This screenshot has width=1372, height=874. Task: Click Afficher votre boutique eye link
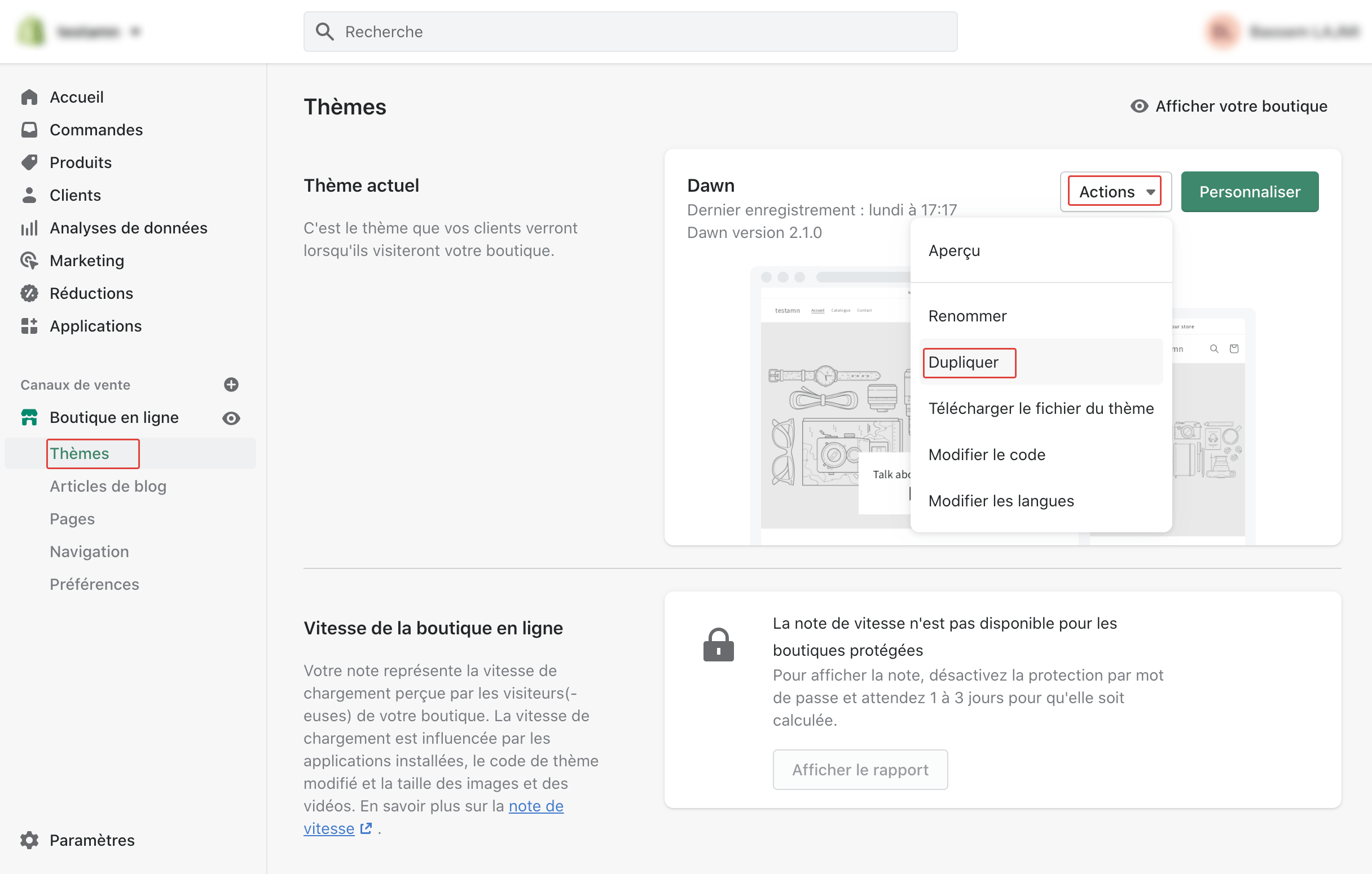pyautogui.click(x=1228, y=107)
